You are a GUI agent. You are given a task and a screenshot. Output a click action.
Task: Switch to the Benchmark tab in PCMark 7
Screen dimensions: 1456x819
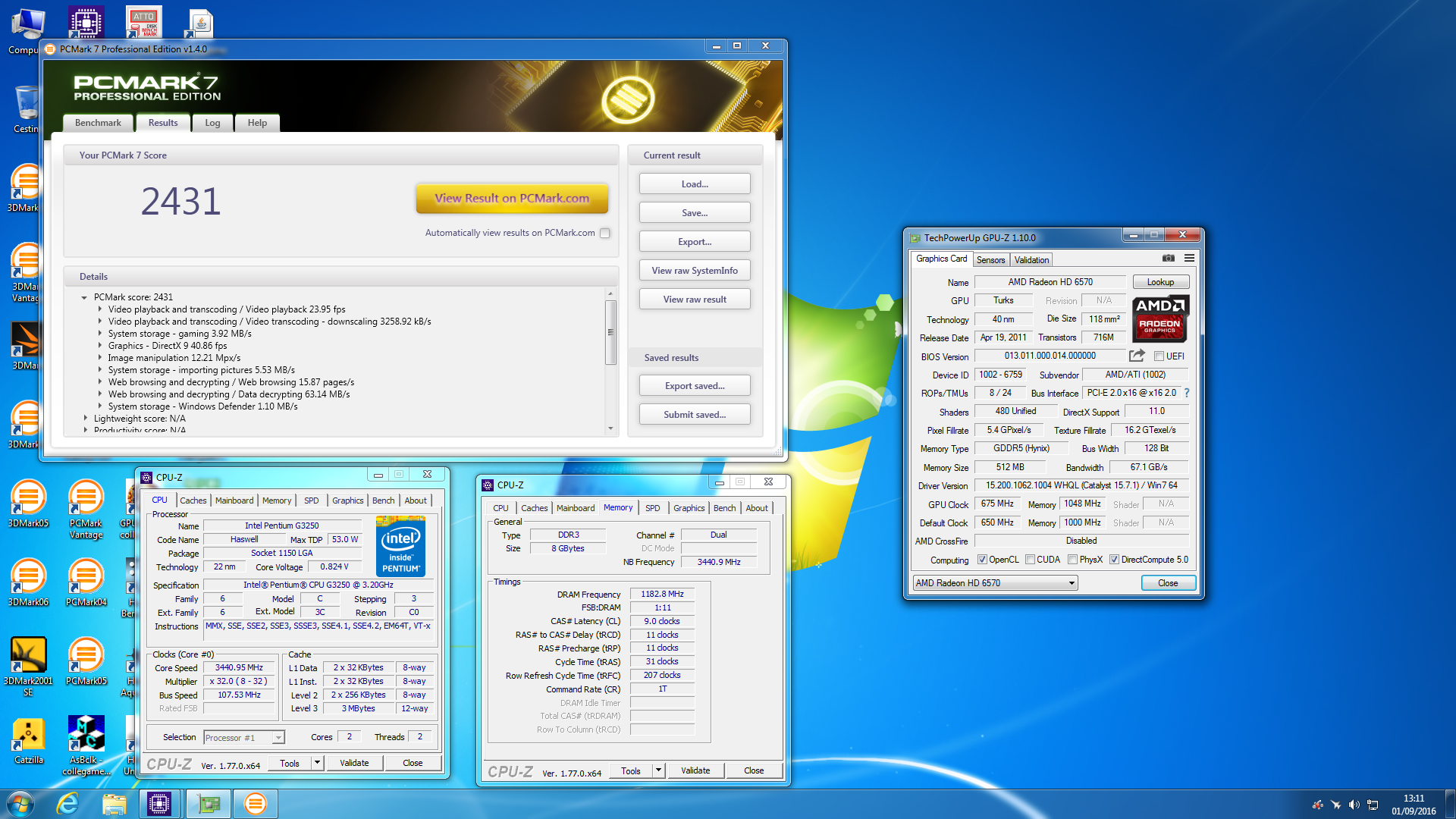(x=98, y=123)
